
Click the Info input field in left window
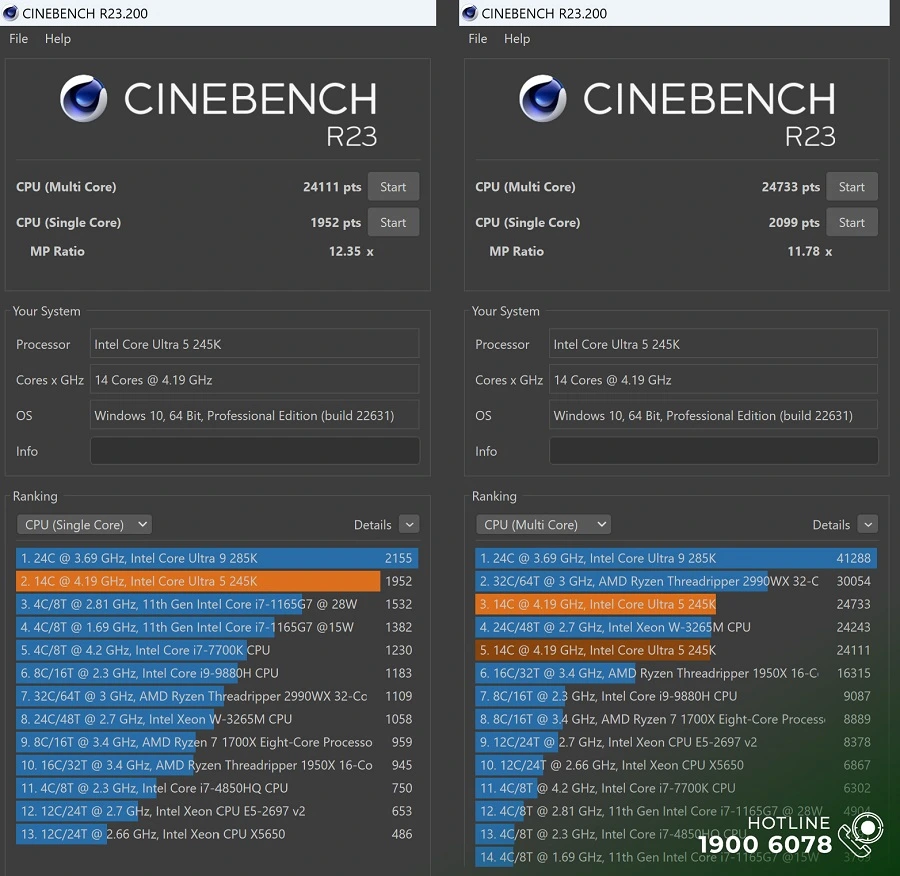[254, 451]
